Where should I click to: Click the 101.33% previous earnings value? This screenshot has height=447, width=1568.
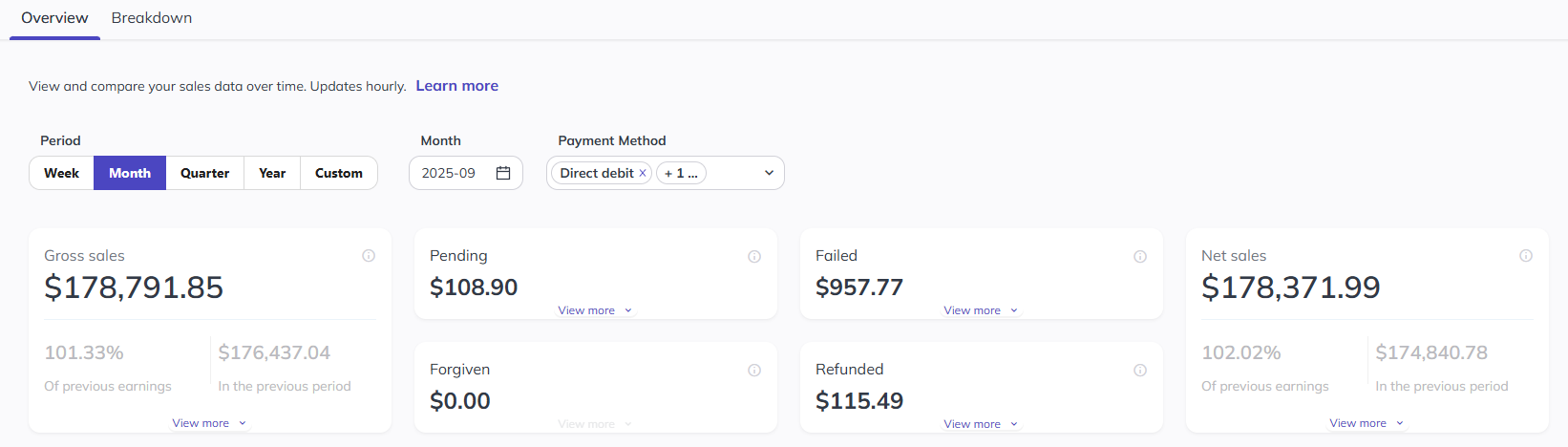tap(84, 352)
